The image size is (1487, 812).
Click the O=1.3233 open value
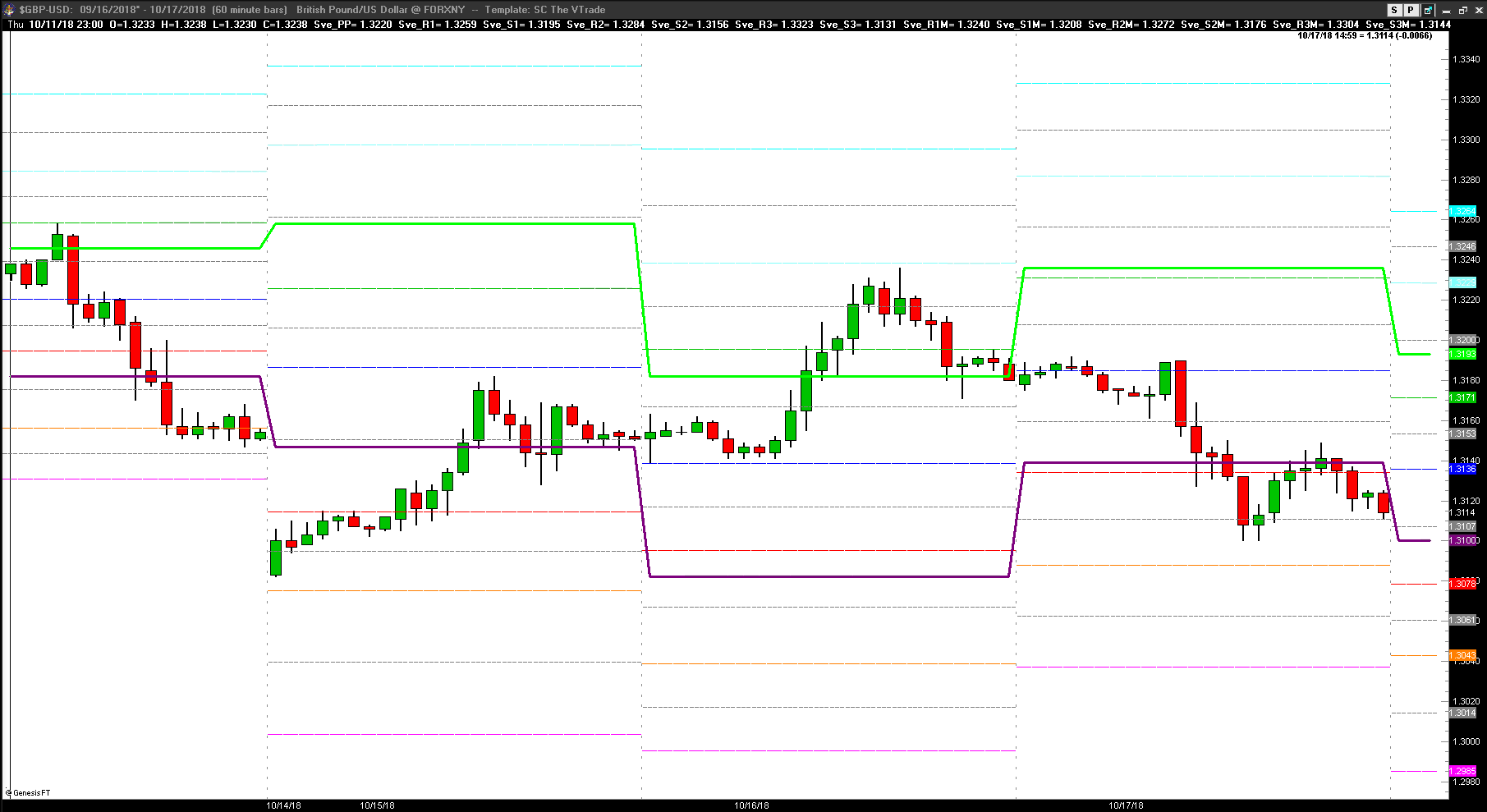click(x=132, y=25)
